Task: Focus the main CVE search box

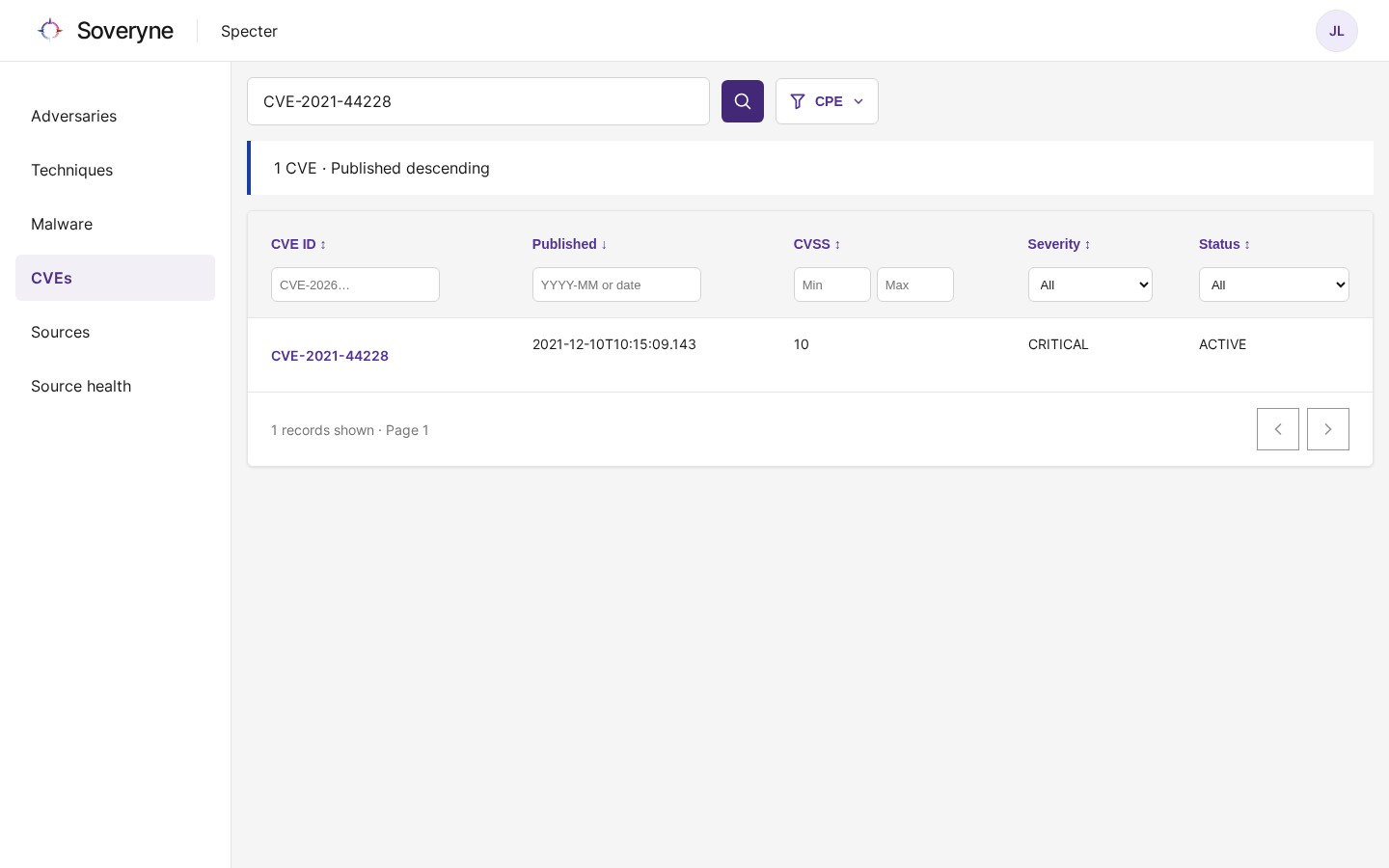Action: pos(478,101)
